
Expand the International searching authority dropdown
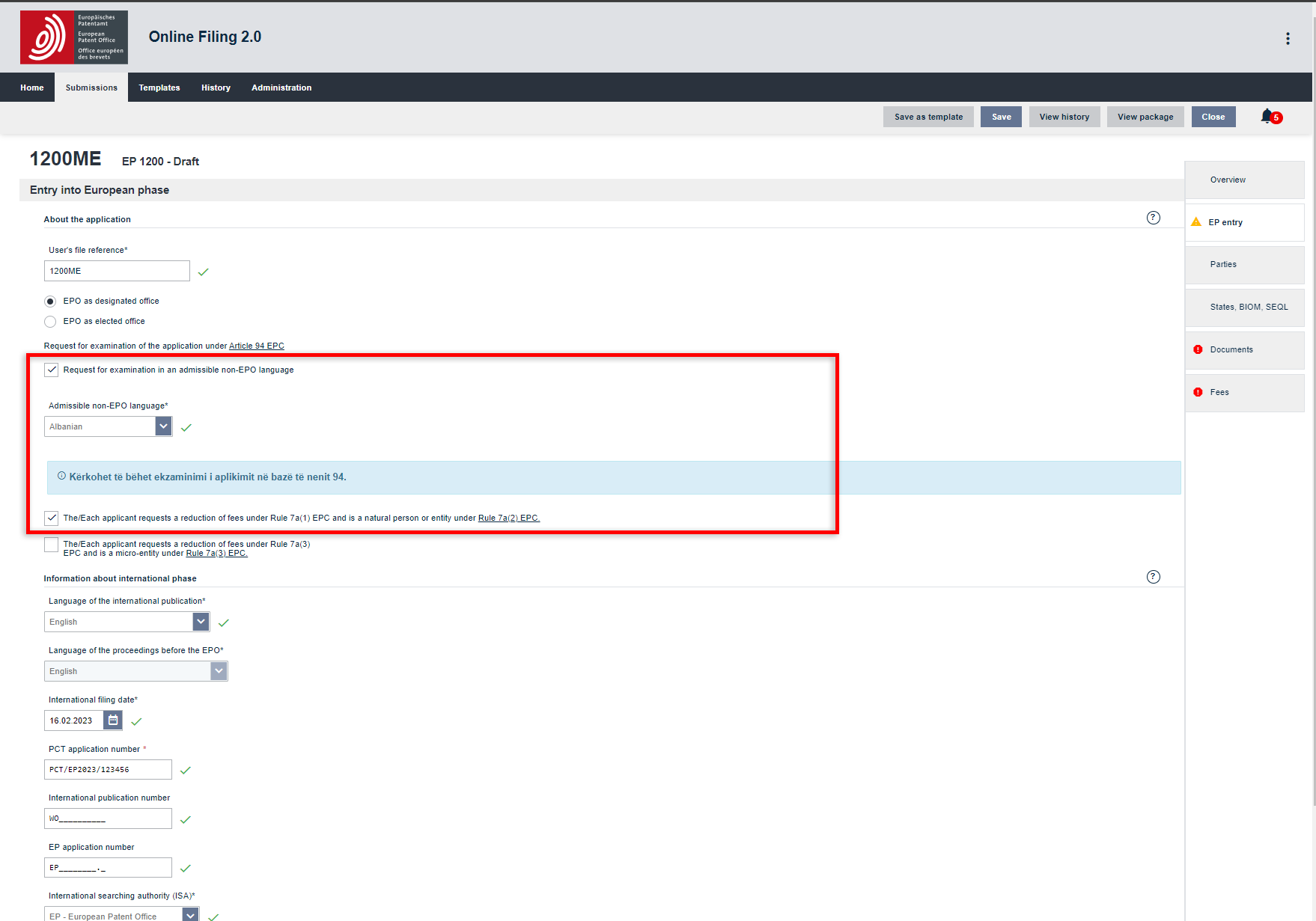191,915
